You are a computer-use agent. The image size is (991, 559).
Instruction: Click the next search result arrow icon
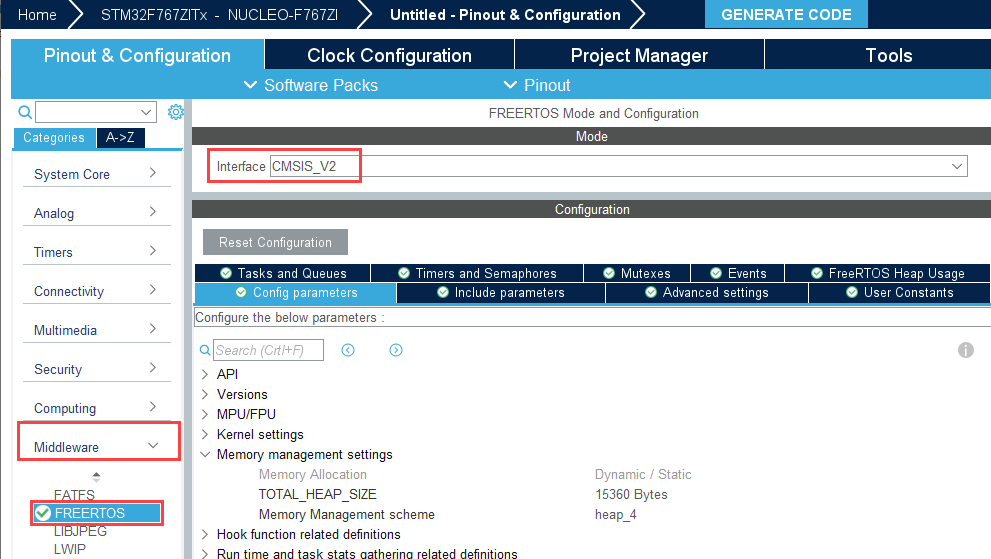(396, 350)
